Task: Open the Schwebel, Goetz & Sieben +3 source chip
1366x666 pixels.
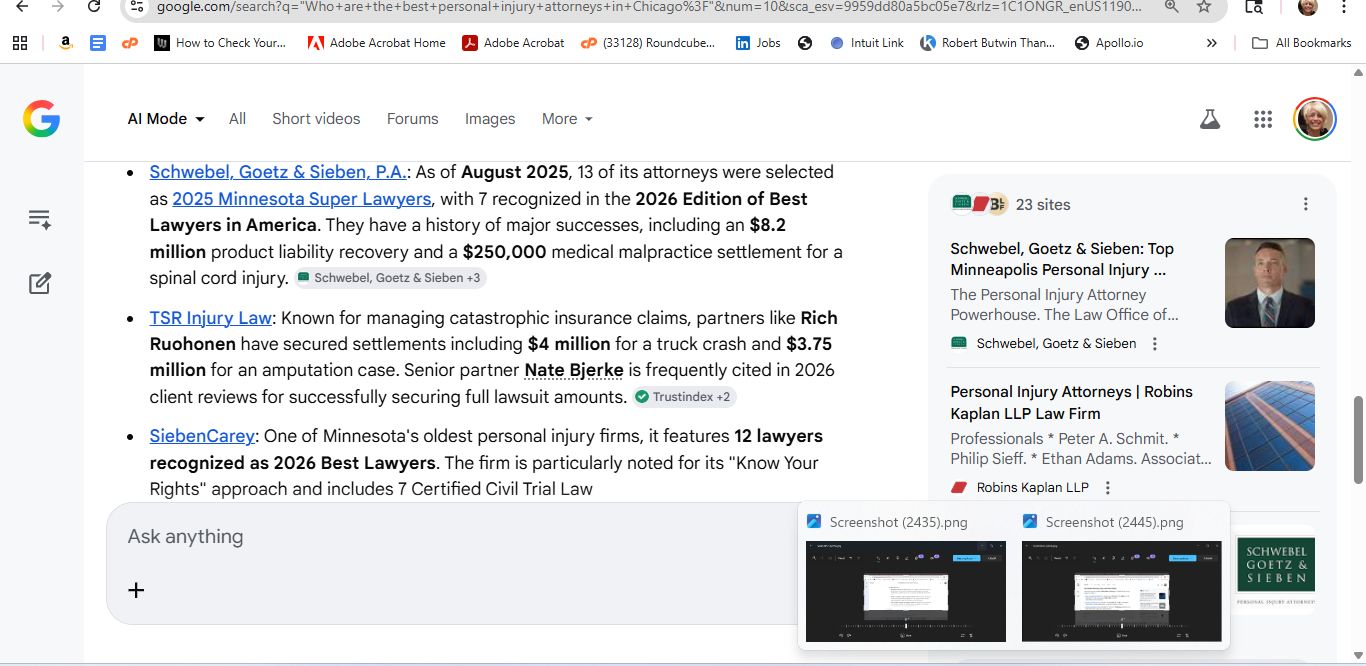Action: tap(390, 278)
